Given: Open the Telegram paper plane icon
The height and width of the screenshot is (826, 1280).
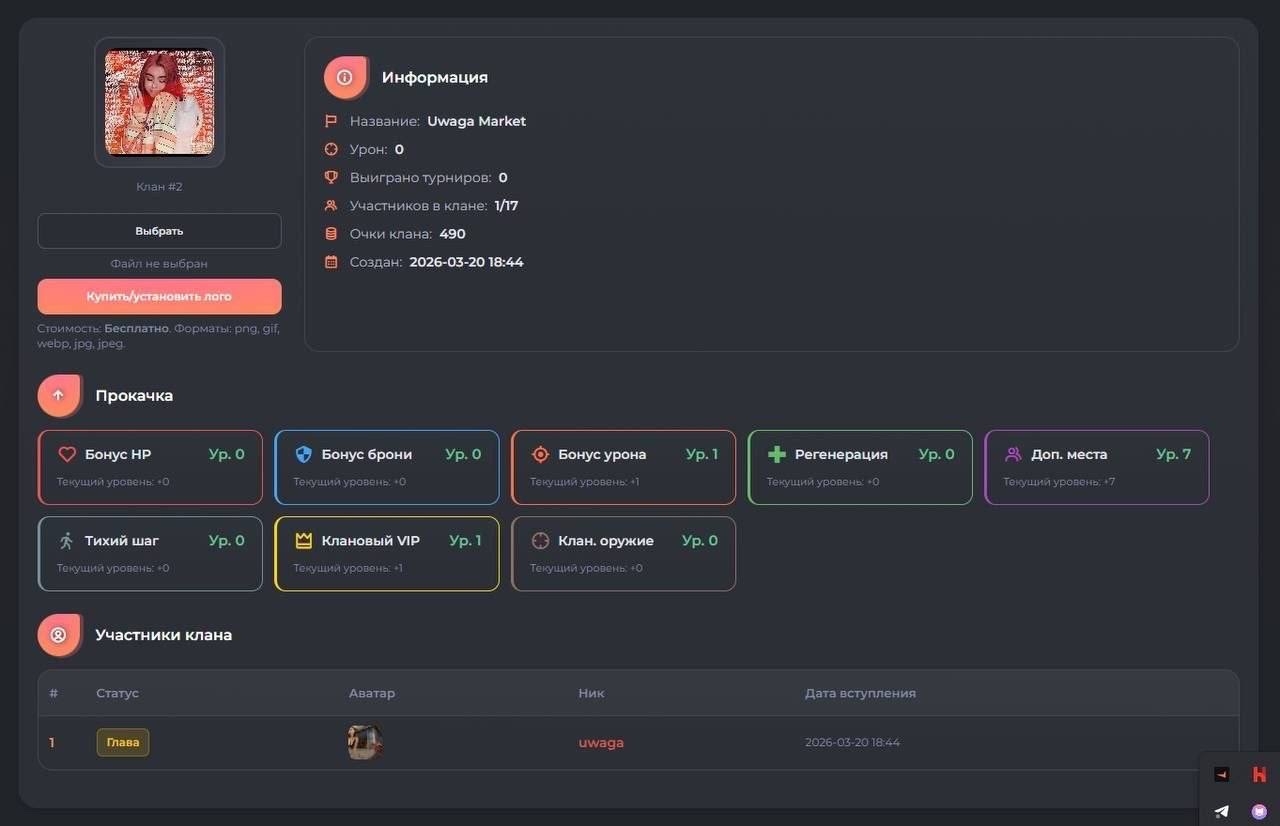Looking at the screenshot, I should [1220, 812].
